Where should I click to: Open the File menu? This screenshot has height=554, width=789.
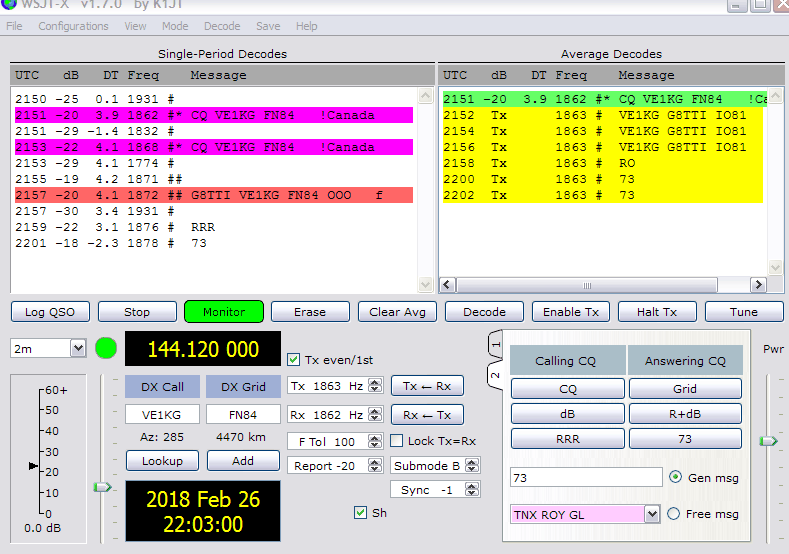point(14,26)
